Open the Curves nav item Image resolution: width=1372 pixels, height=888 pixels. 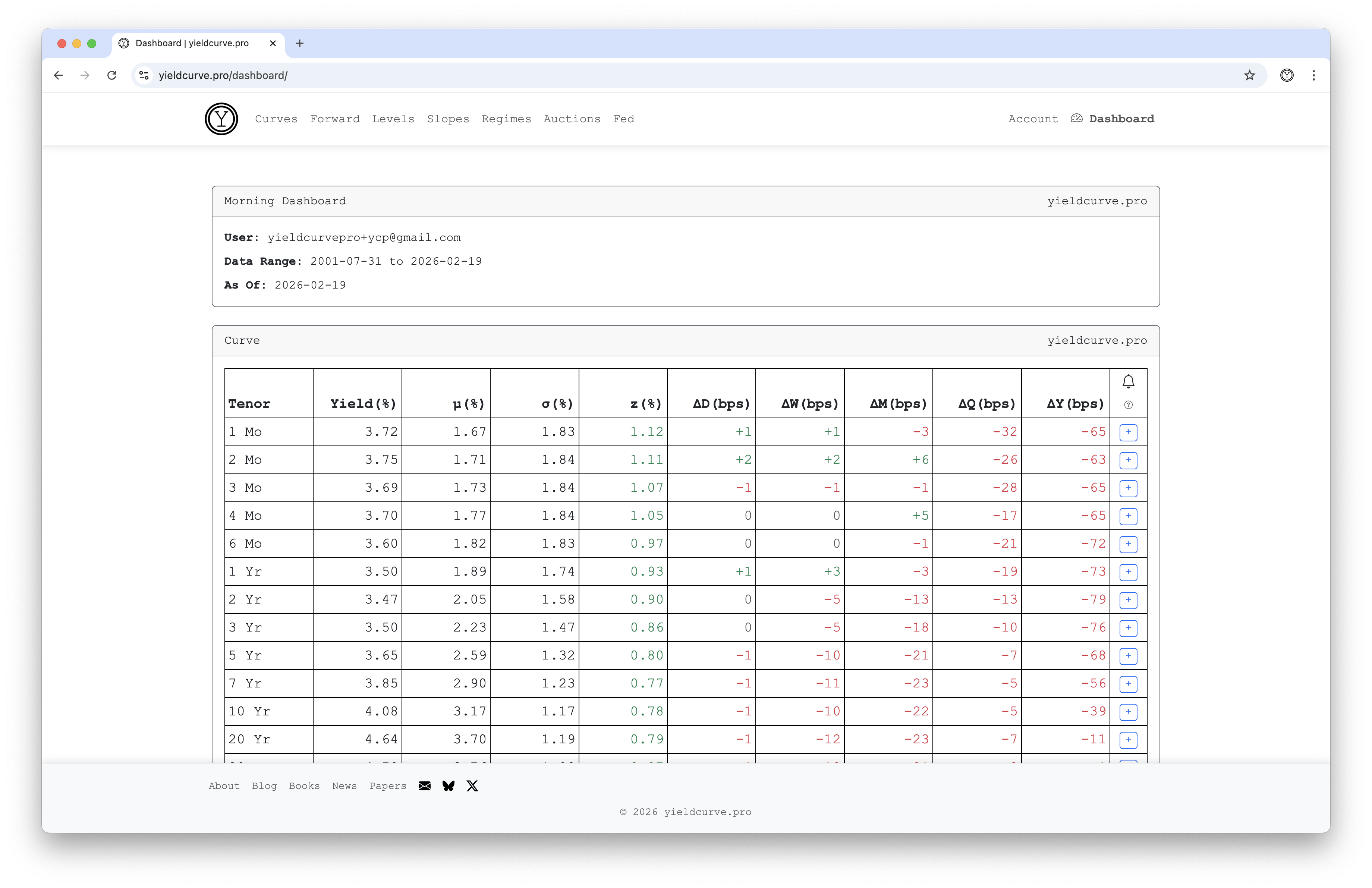point(276,119)
